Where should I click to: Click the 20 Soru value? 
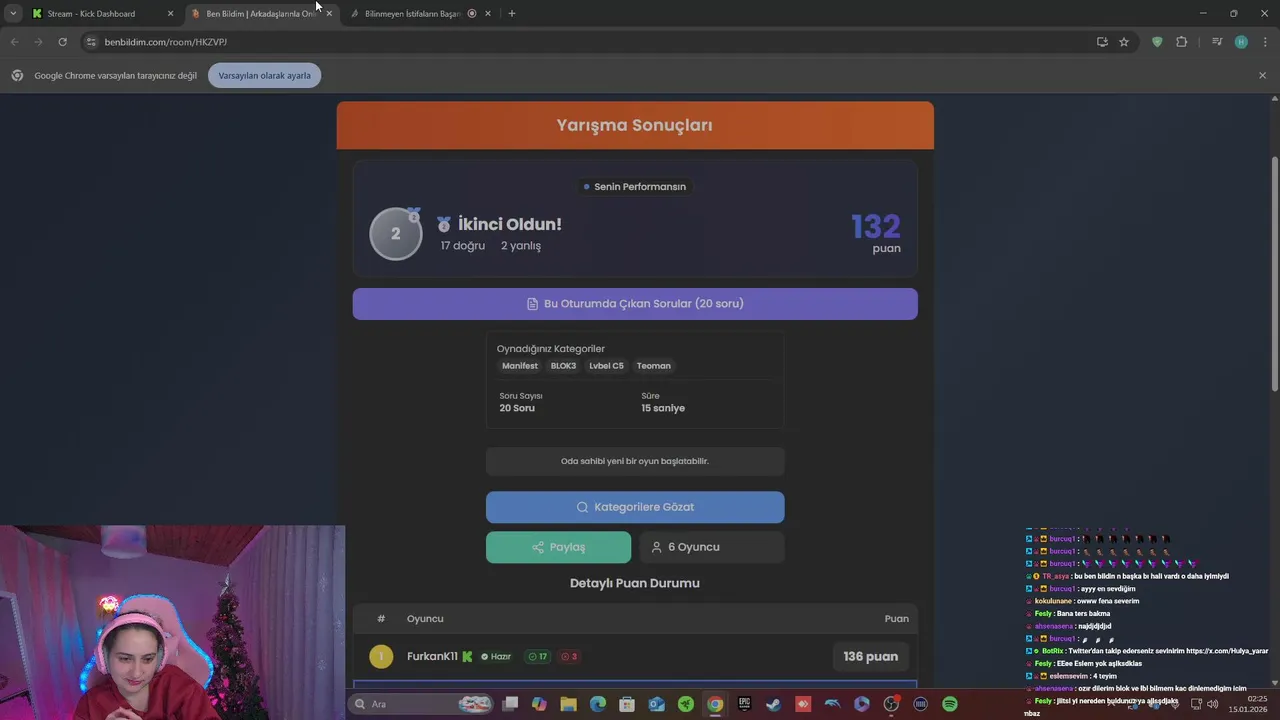pos(518,408)
